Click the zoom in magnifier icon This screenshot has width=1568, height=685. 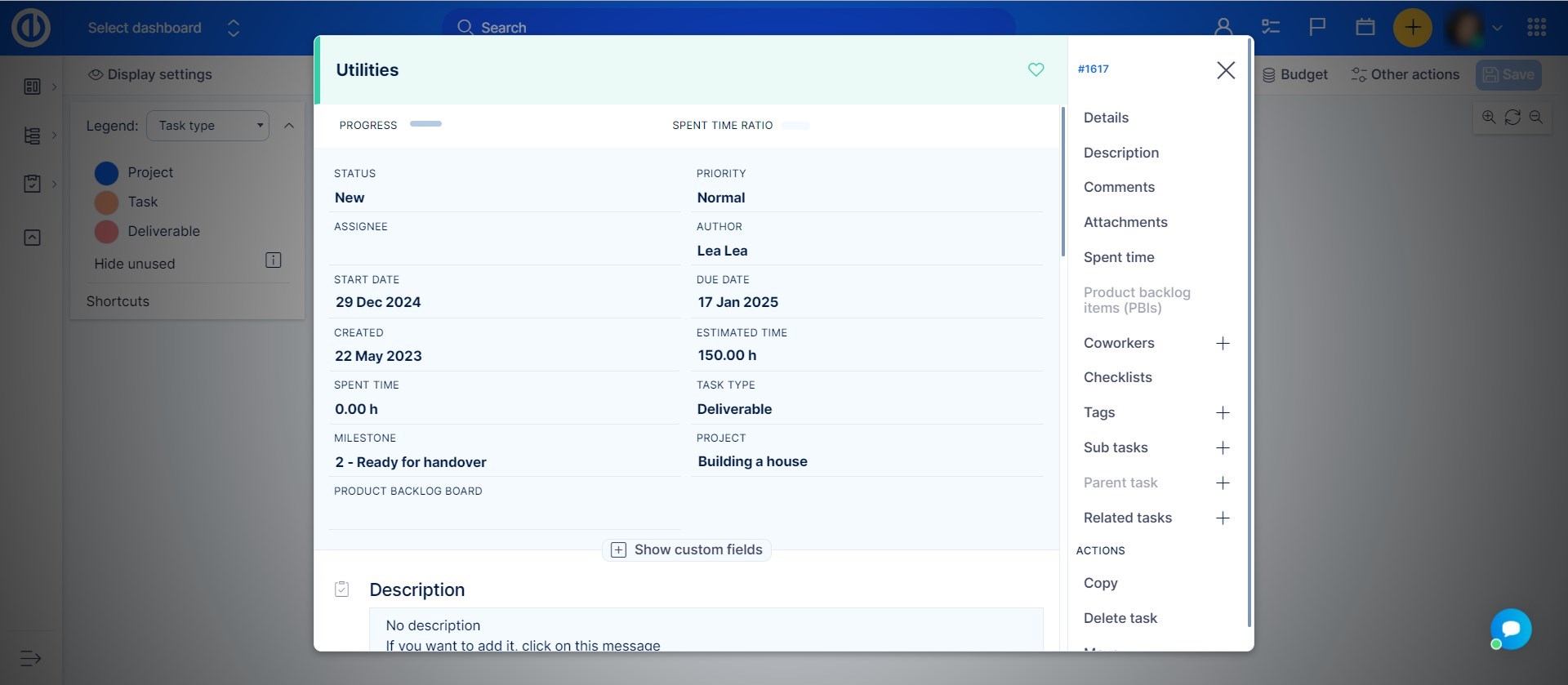tap(1489, 118)
